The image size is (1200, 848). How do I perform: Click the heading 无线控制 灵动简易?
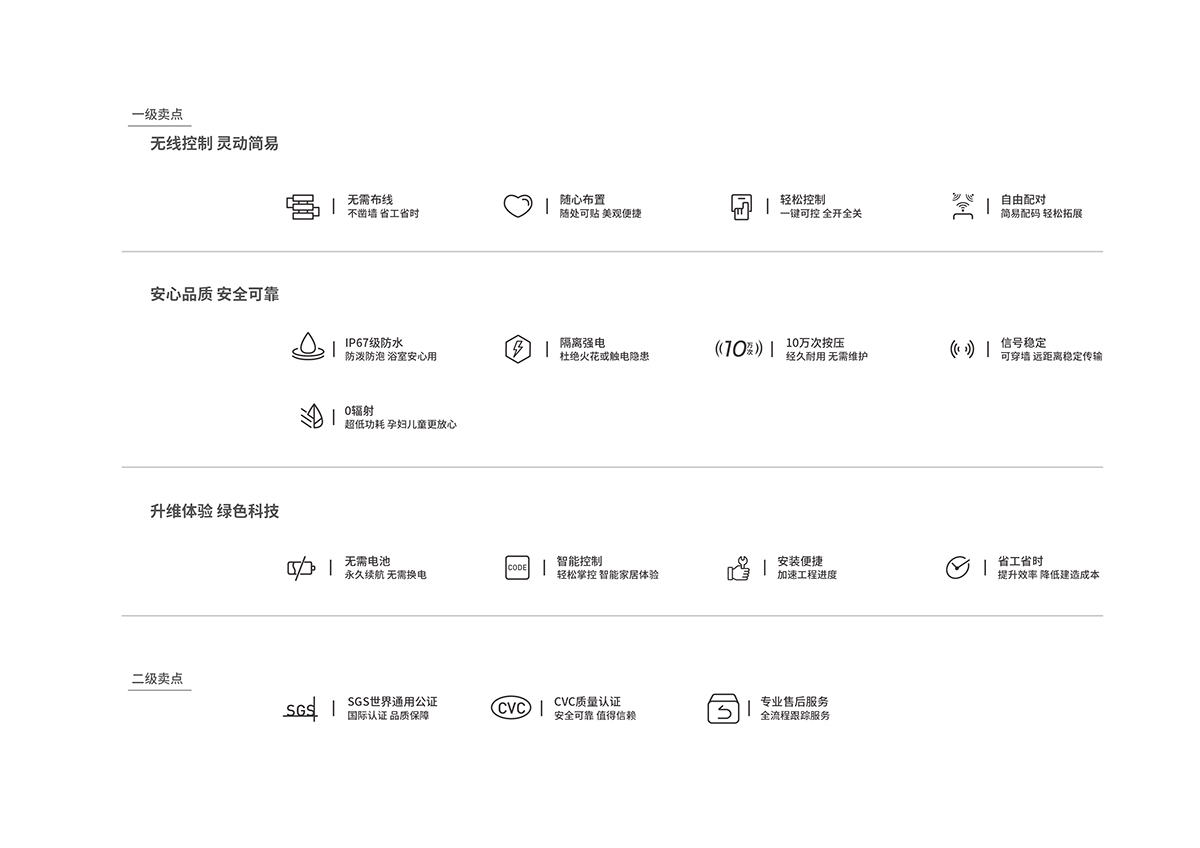tap(215, 143)
